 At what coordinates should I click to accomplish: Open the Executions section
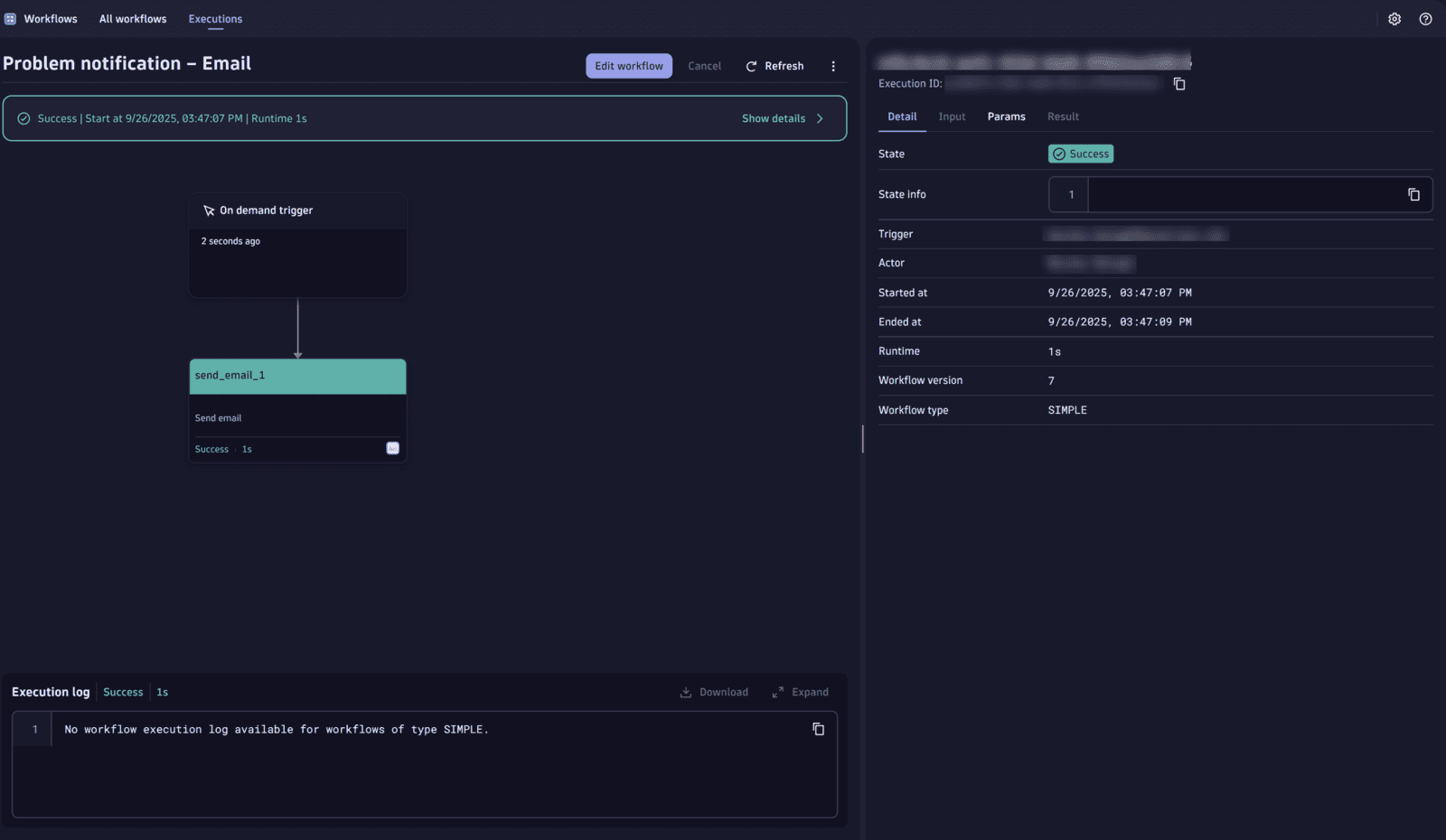(214, 18)
